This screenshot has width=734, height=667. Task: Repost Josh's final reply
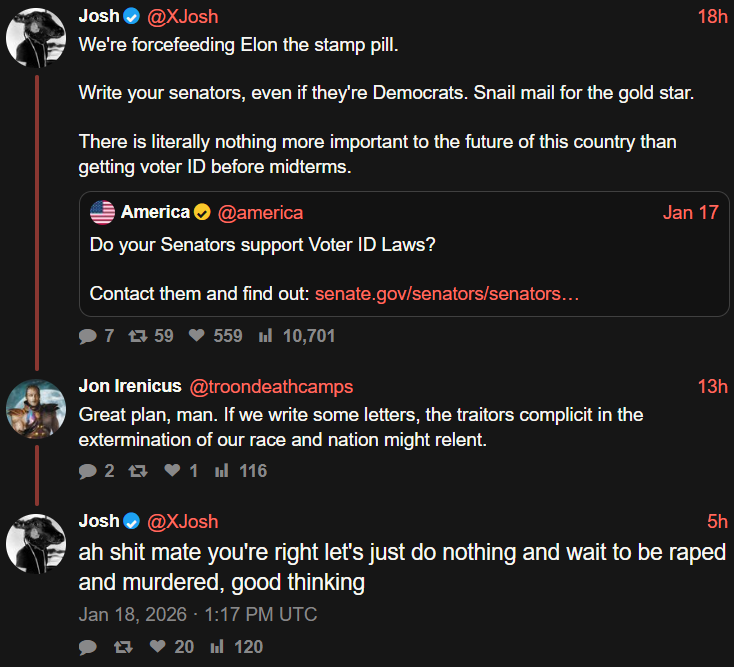tap(123, 647)
